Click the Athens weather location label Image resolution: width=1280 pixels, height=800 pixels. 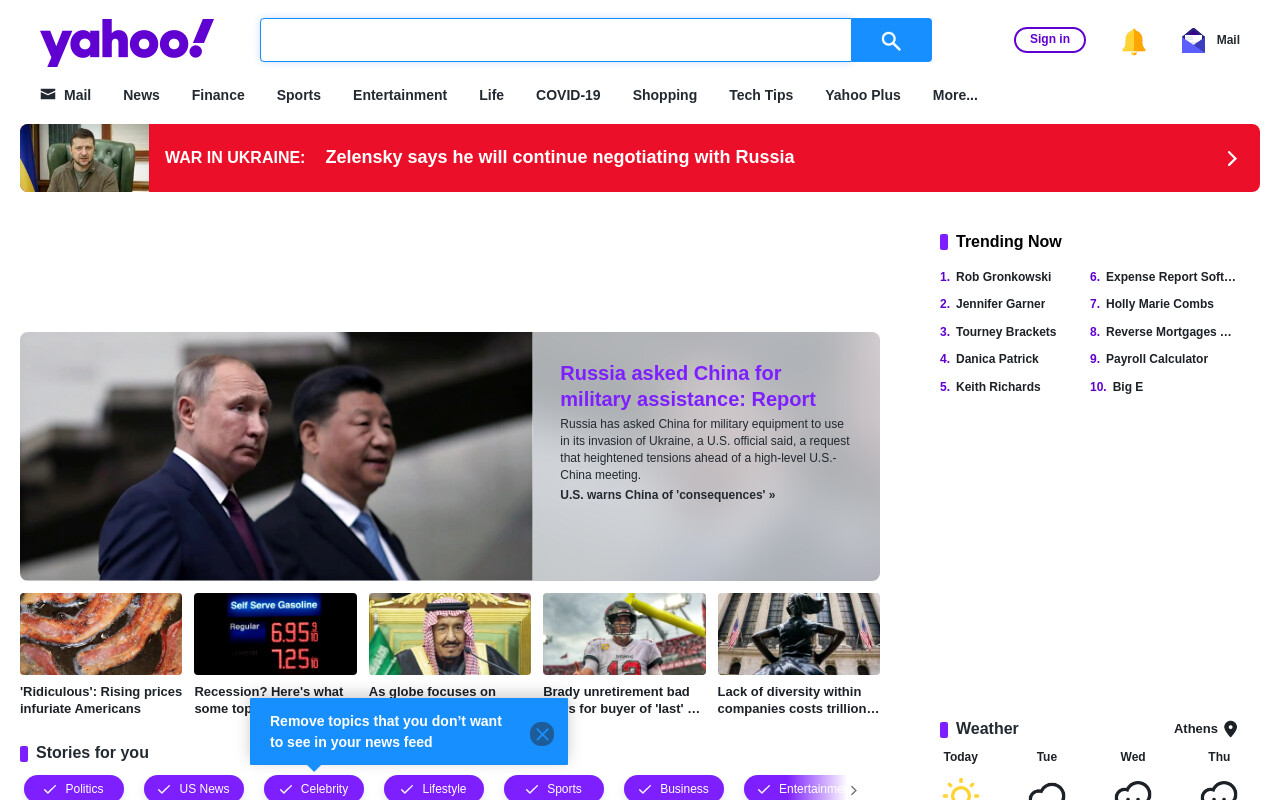(x=1196, y=729)
